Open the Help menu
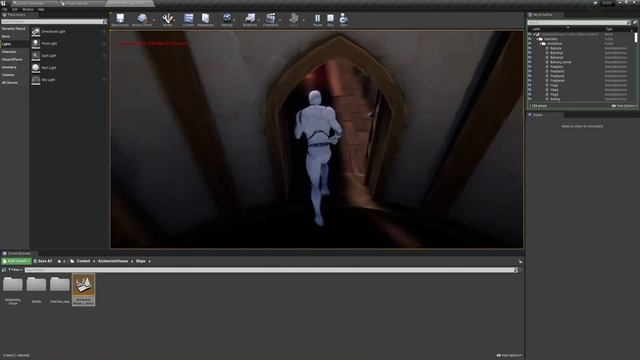Viewport: 640px width, 360px height. pyautogui.click(x=41, y=9)
